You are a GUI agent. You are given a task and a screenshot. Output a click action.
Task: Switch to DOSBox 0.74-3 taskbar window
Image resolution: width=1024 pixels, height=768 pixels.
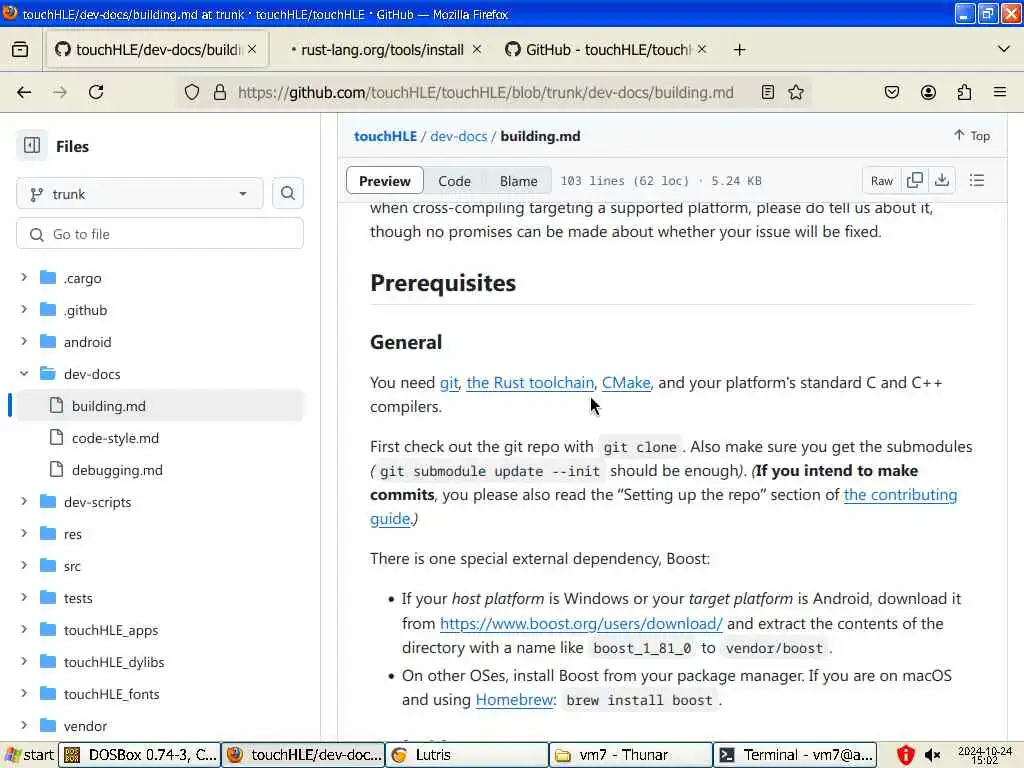click(140, 755)
